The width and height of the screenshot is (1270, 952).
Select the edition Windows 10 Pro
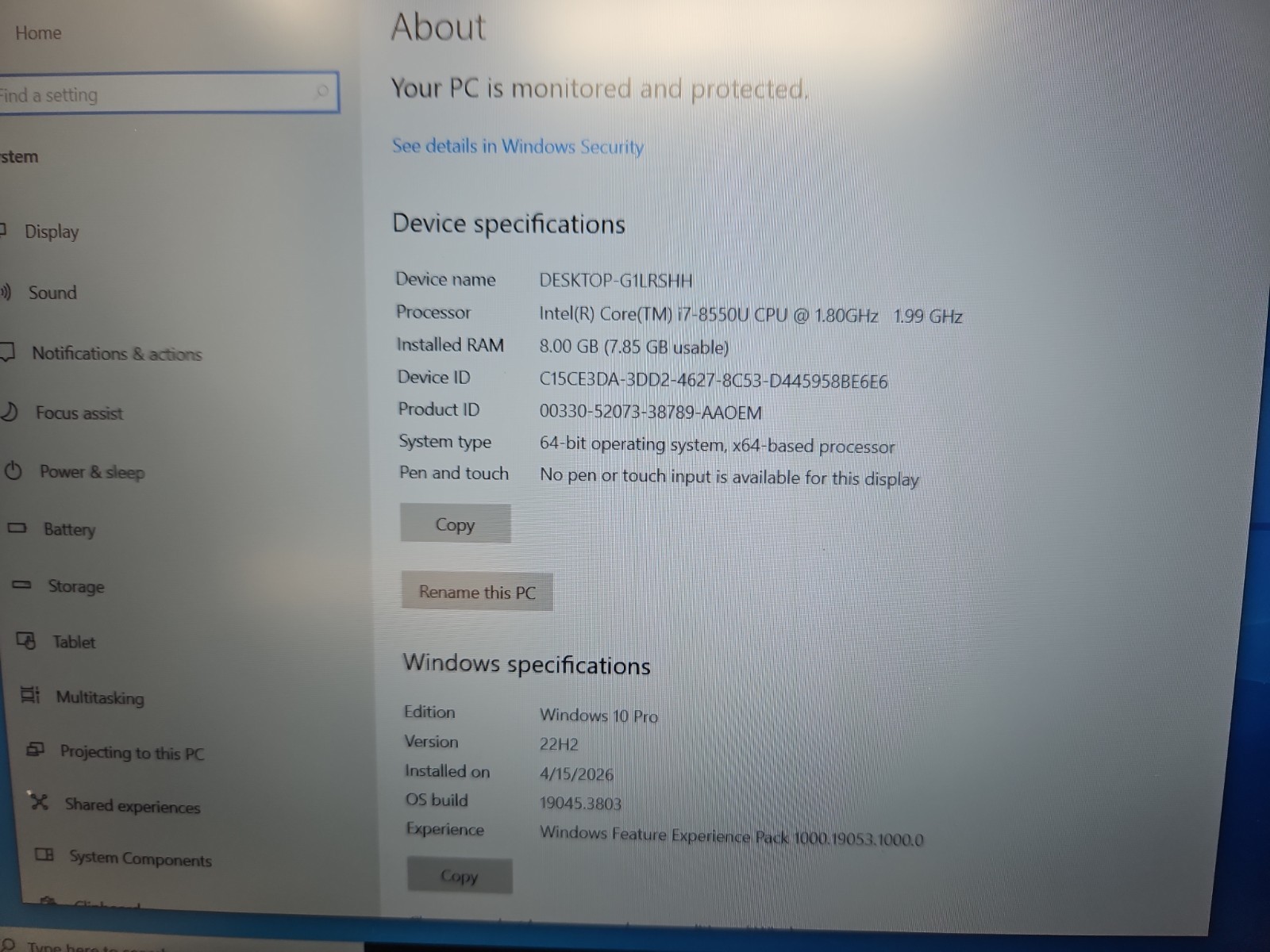[x=599, y=716]
